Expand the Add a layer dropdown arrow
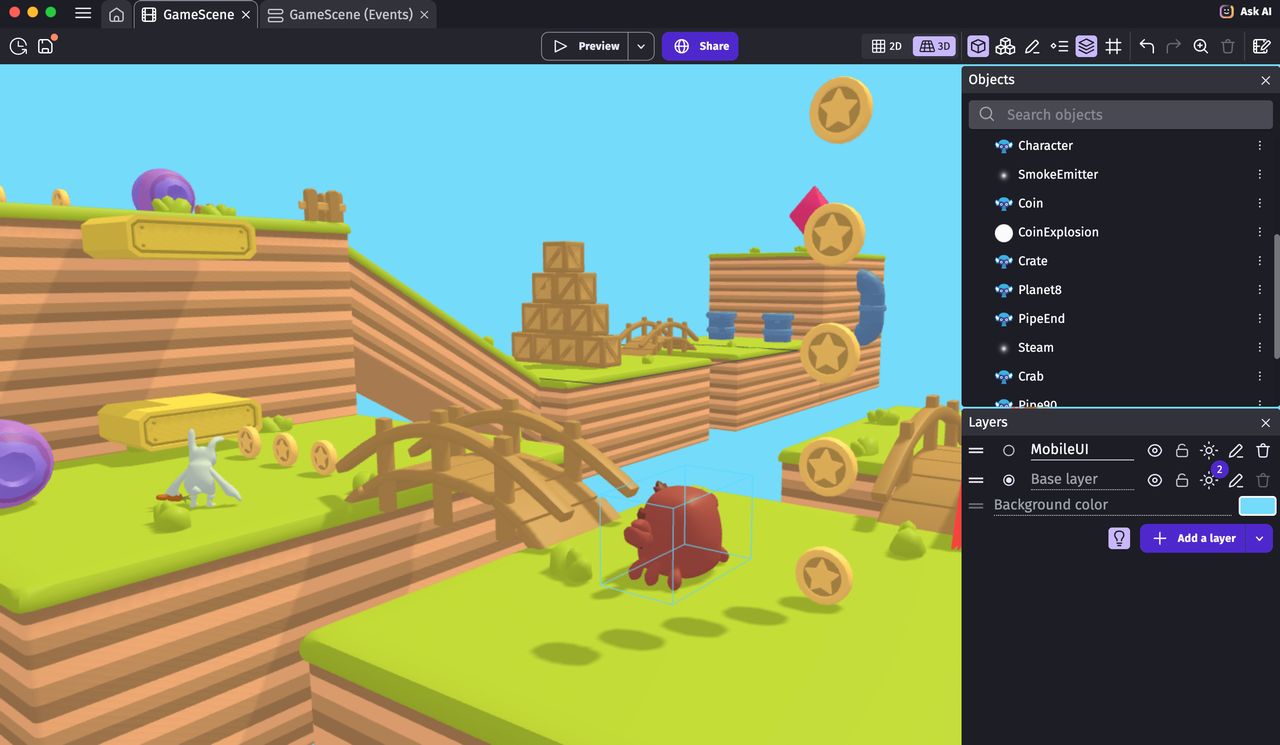Image resolution: width=1280 pixels, height=745 pixels. [1259, 538]
